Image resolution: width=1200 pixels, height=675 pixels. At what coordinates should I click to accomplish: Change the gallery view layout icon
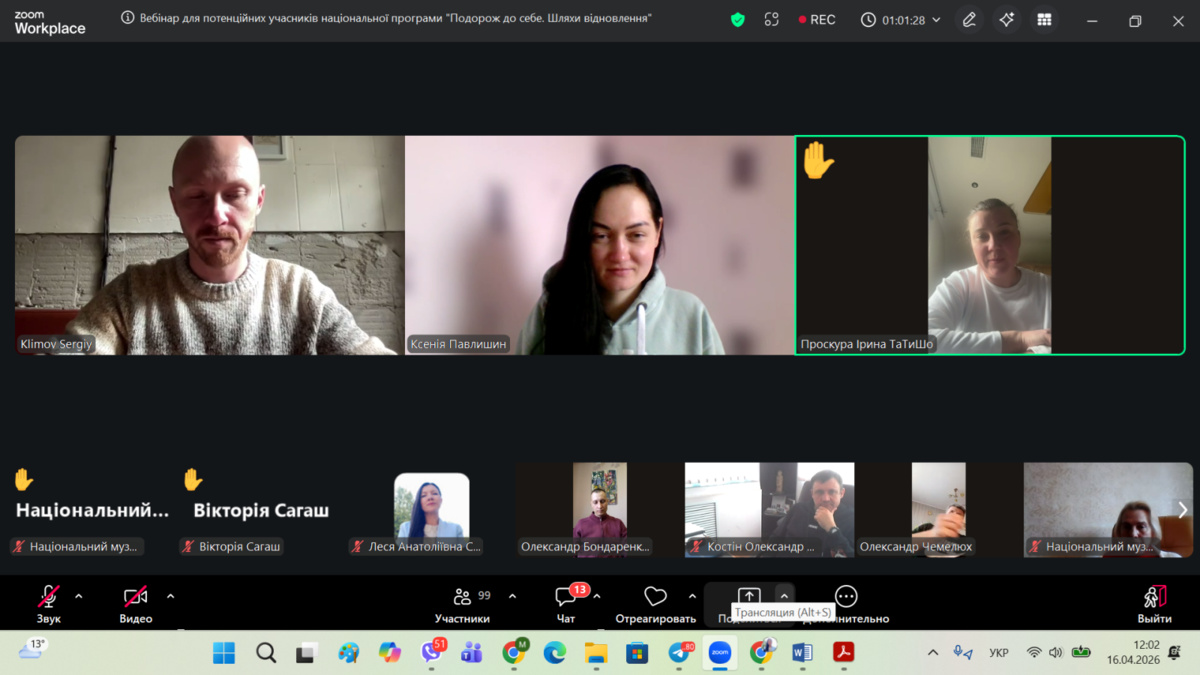click(x=1044, y=20)
